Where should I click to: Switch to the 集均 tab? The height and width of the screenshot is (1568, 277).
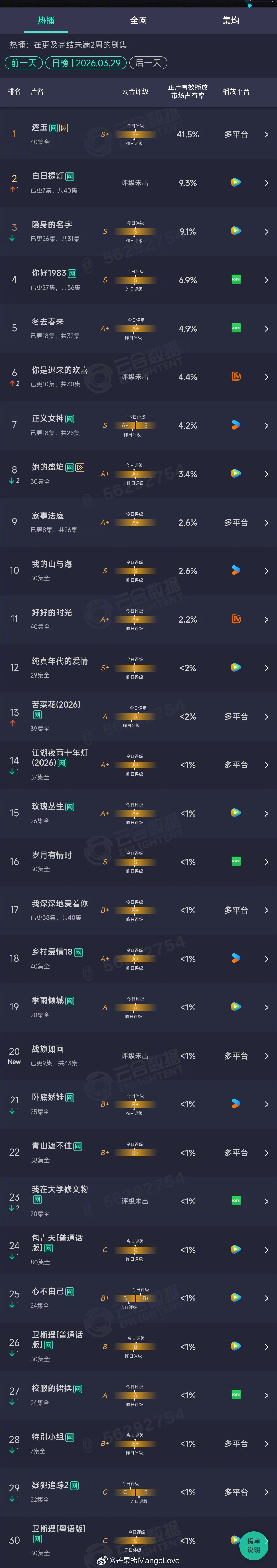(231, 20)
